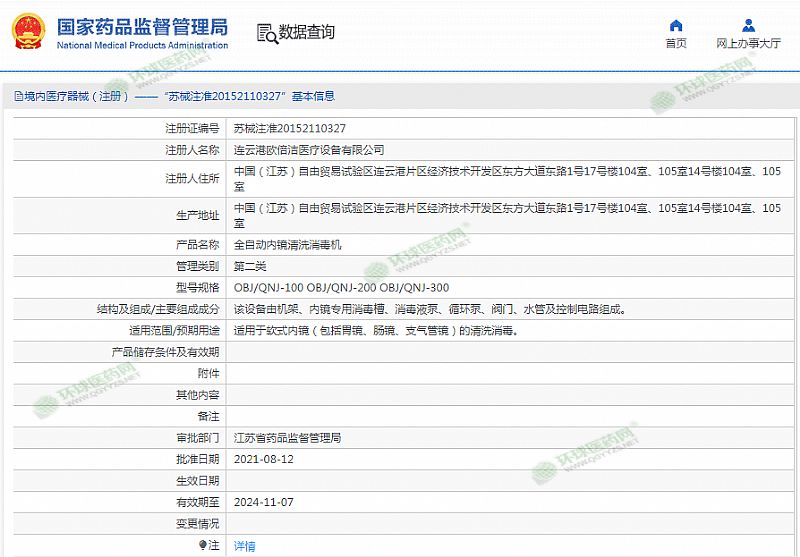Click the 数据查询 magnifier document icon
This screenshot has height=557, width=800.
point(267,33)
